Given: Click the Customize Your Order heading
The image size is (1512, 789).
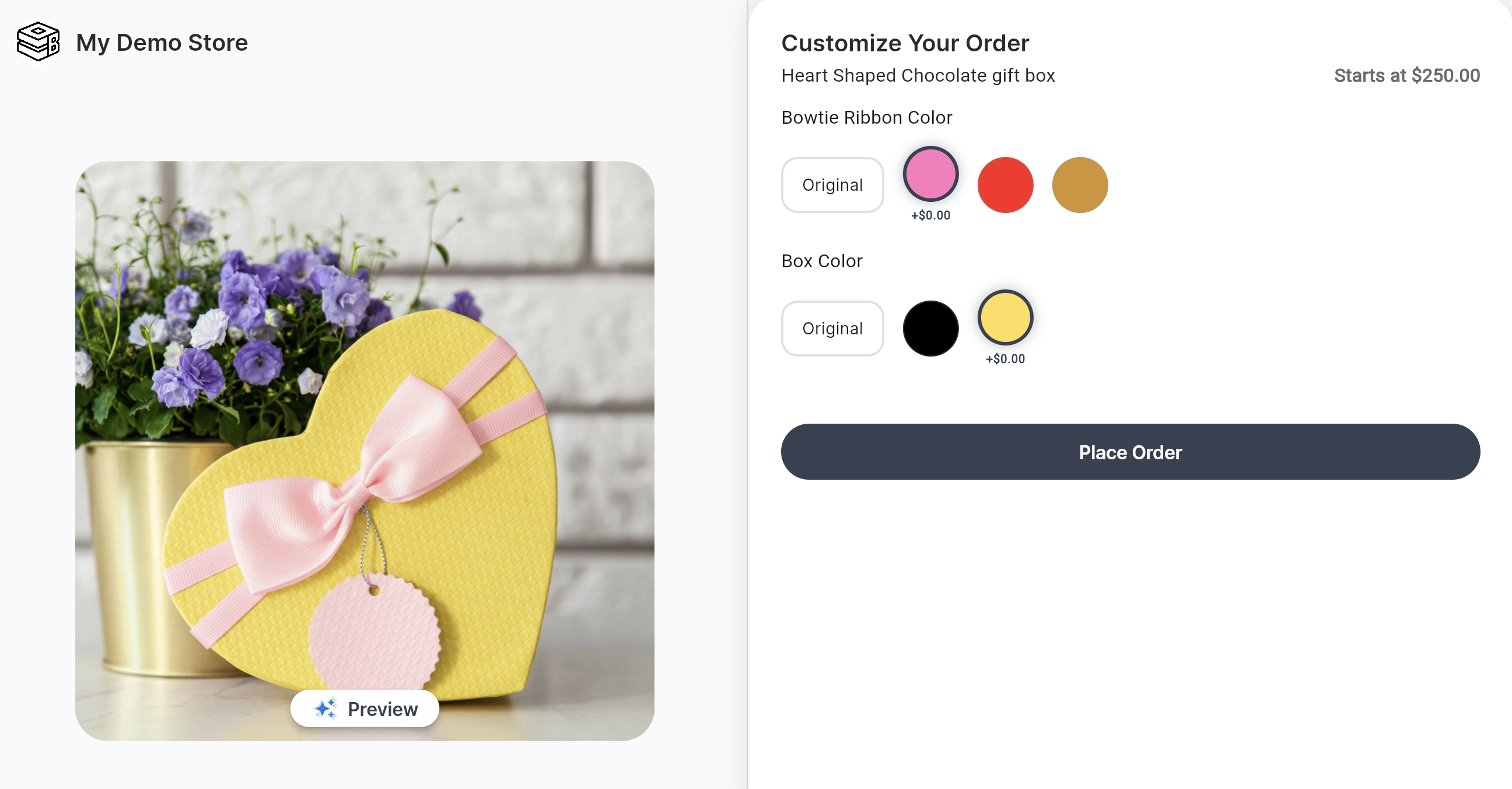Looking at the screenshot, I should tap(905, 43).
